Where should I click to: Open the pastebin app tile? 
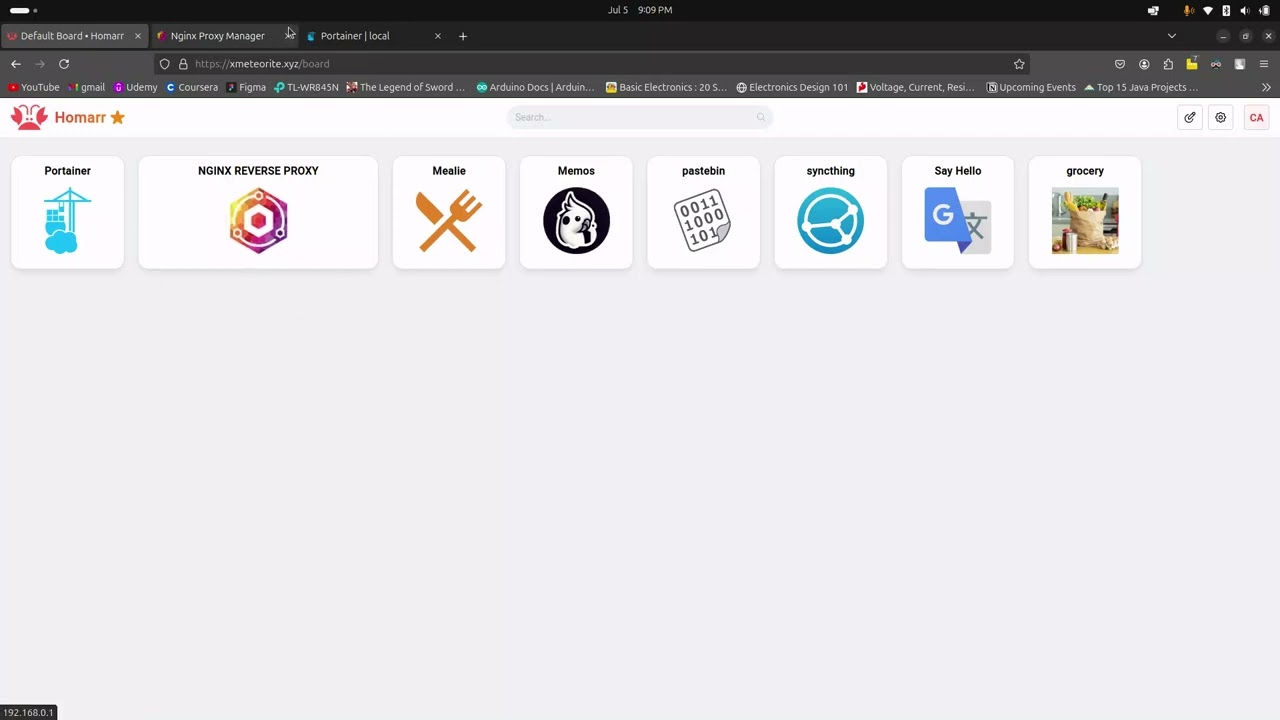pos(703,212)
